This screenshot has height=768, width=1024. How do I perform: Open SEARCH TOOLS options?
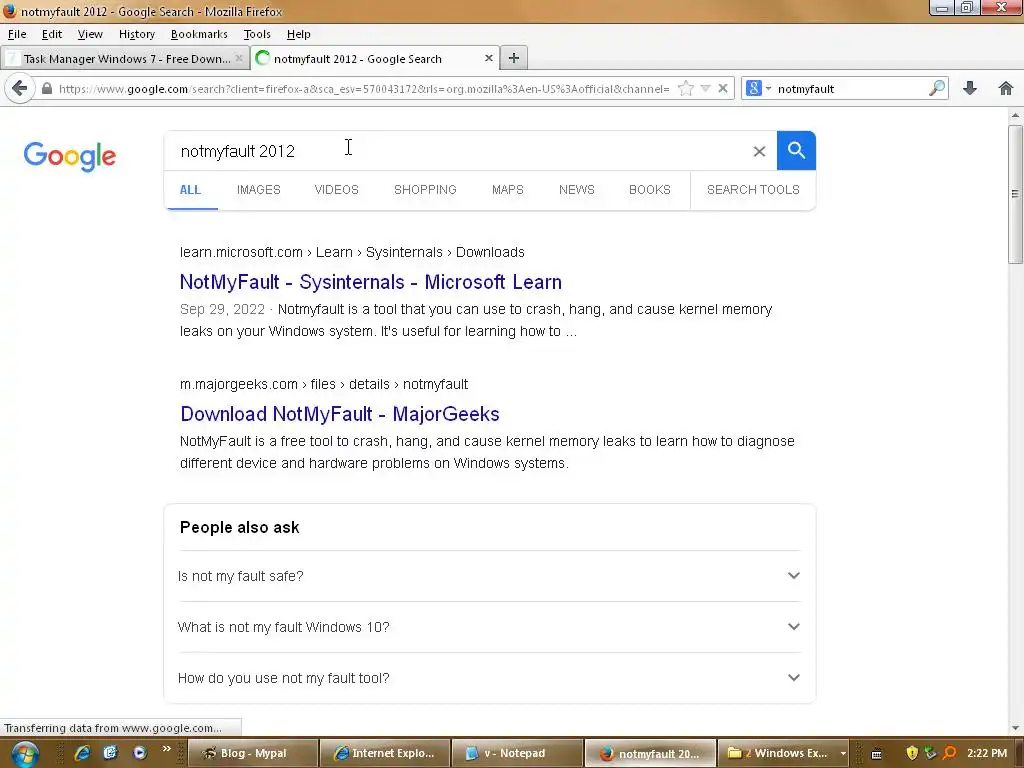[x=753, y=189]
